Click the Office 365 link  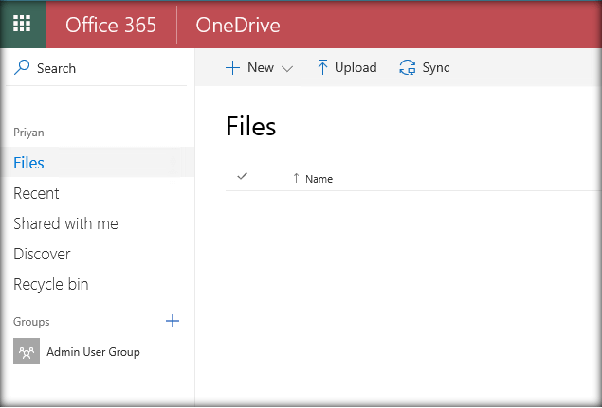click(111, 25)
